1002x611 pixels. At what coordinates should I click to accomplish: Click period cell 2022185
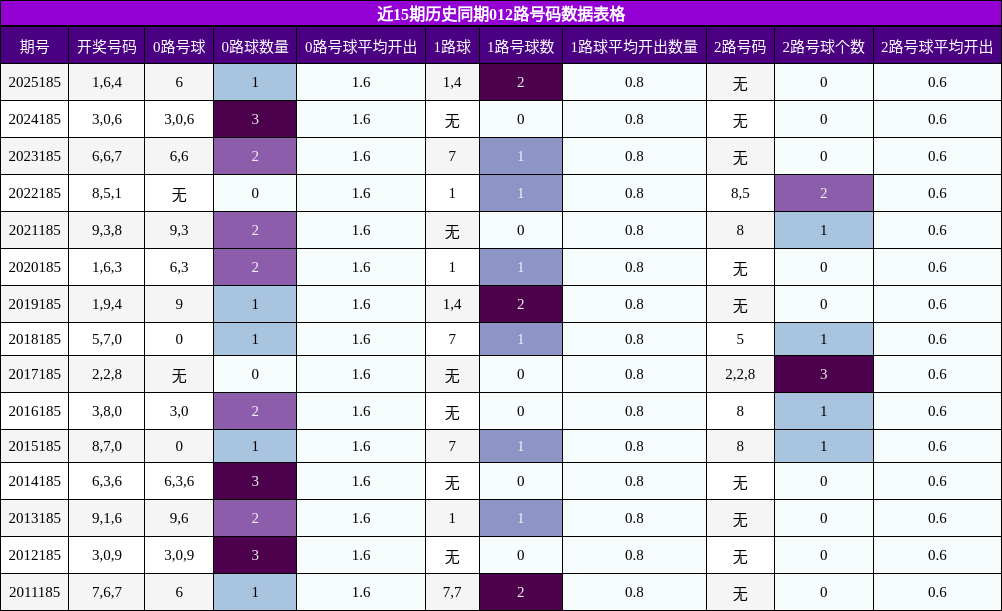tap(35, 193)
